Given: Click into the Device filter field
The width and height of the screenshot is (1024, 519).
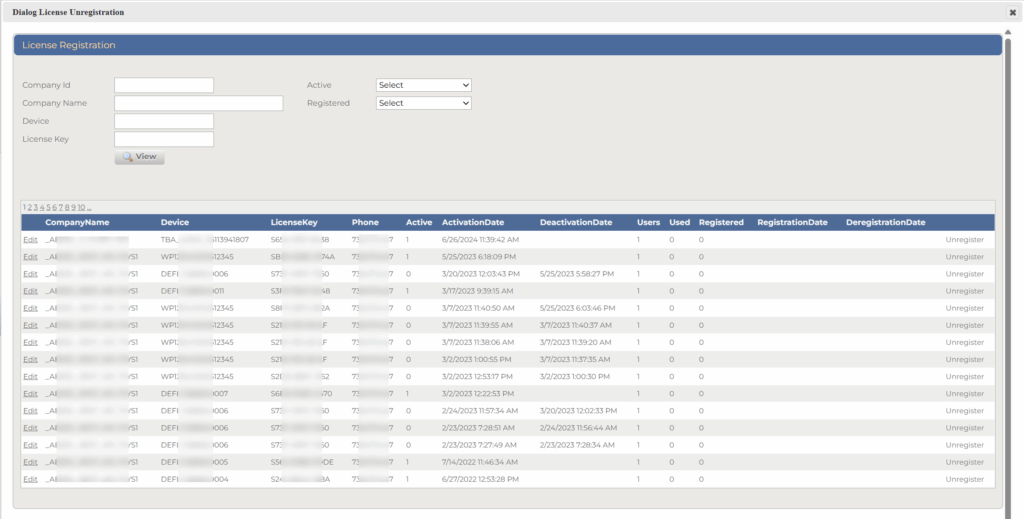Looking at the screenshot, I should point(164,121).
